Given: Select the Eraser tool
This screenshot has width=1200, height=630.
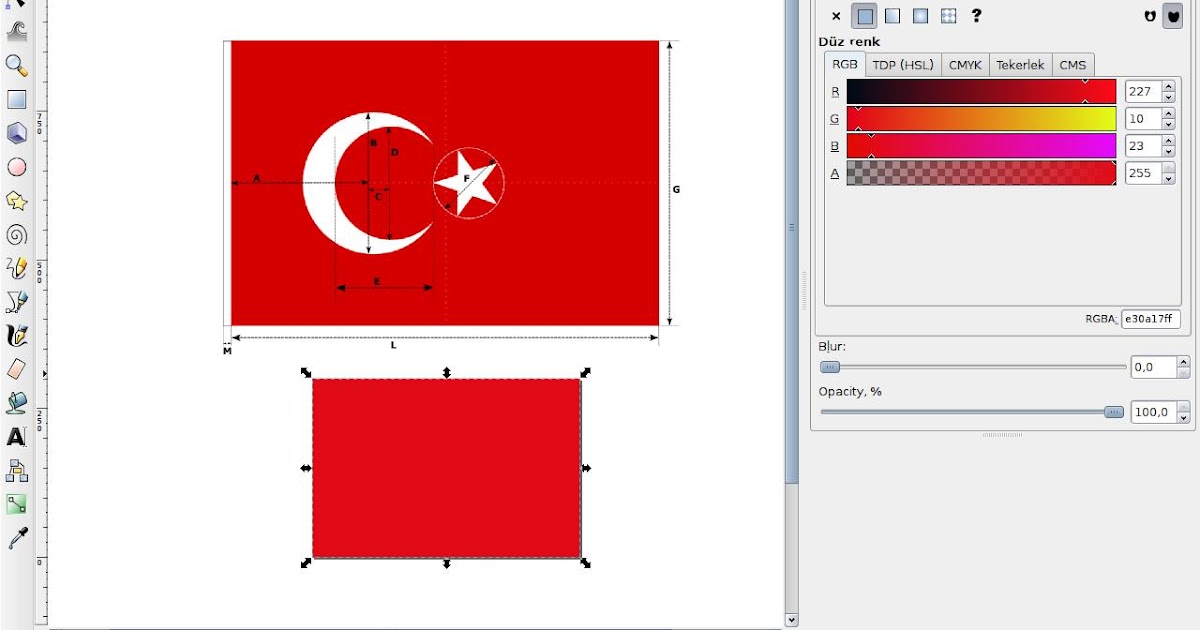Looking at the screenshot, I should coord(16,370).
